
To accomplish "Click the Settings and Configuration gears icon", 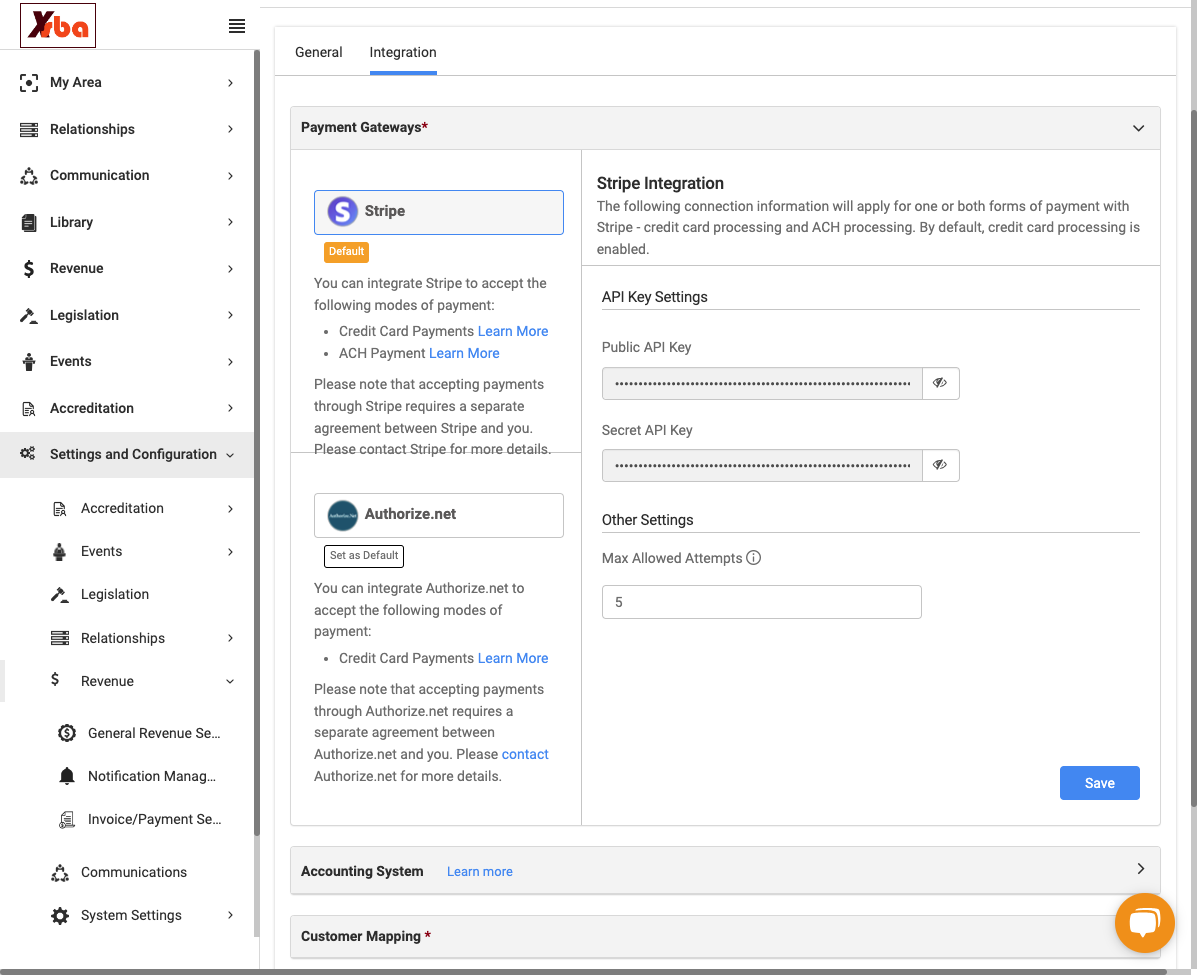I will click(x=28, y=454).
